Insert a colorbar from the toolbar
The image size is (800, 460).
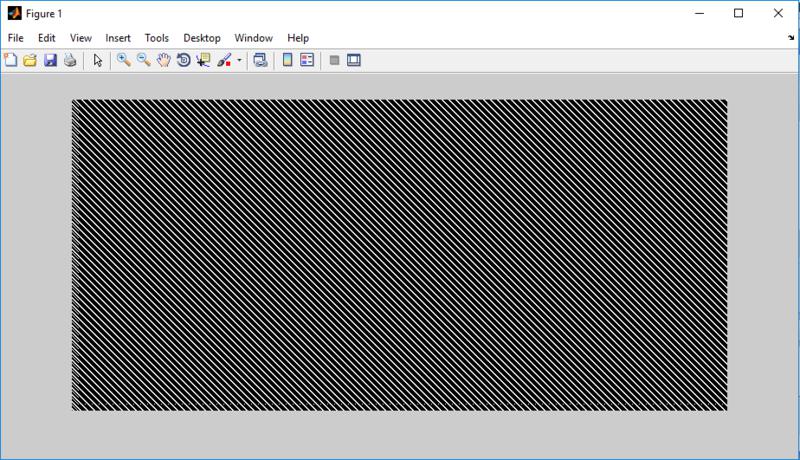(288, 60)
